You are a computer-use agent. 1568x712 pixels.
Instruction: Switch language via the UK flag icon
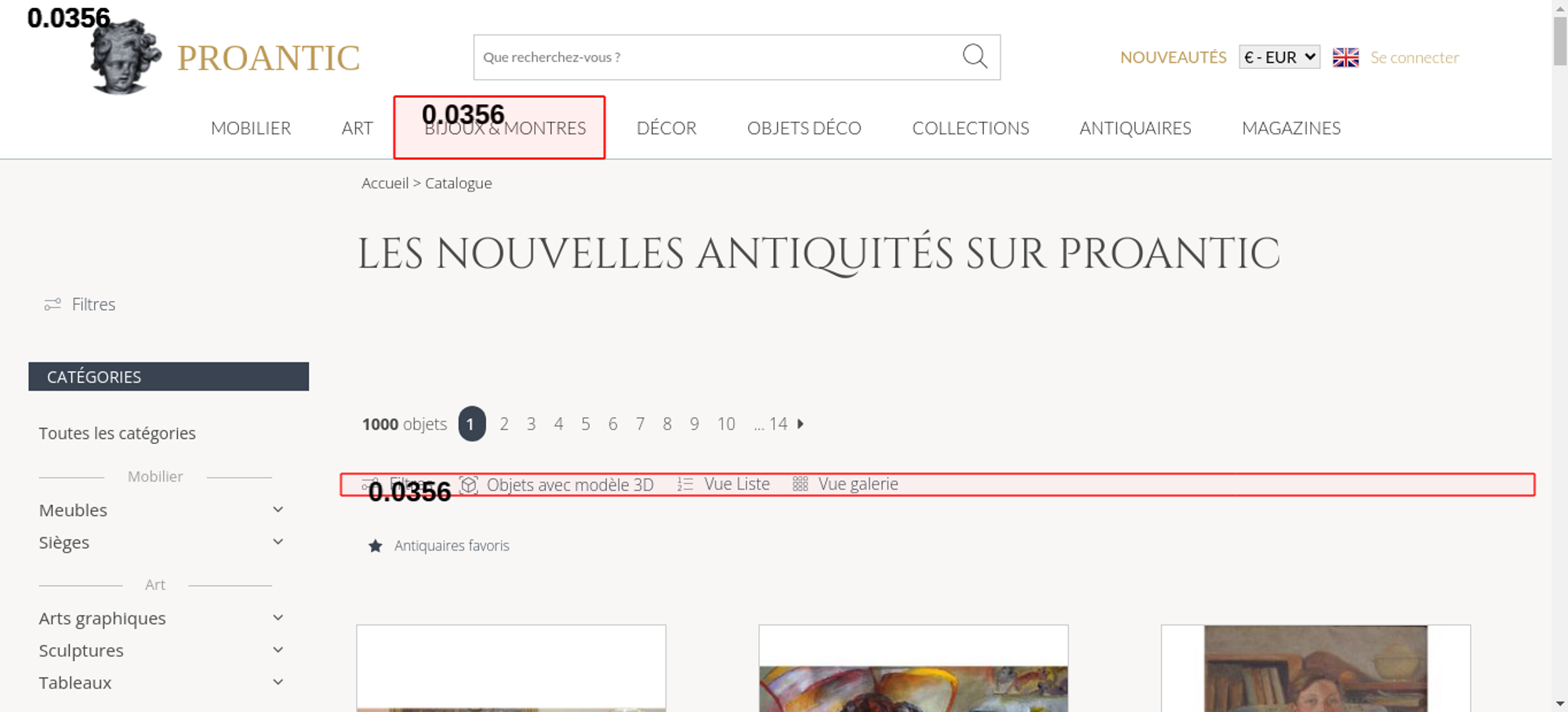[x=1345, y=57]
